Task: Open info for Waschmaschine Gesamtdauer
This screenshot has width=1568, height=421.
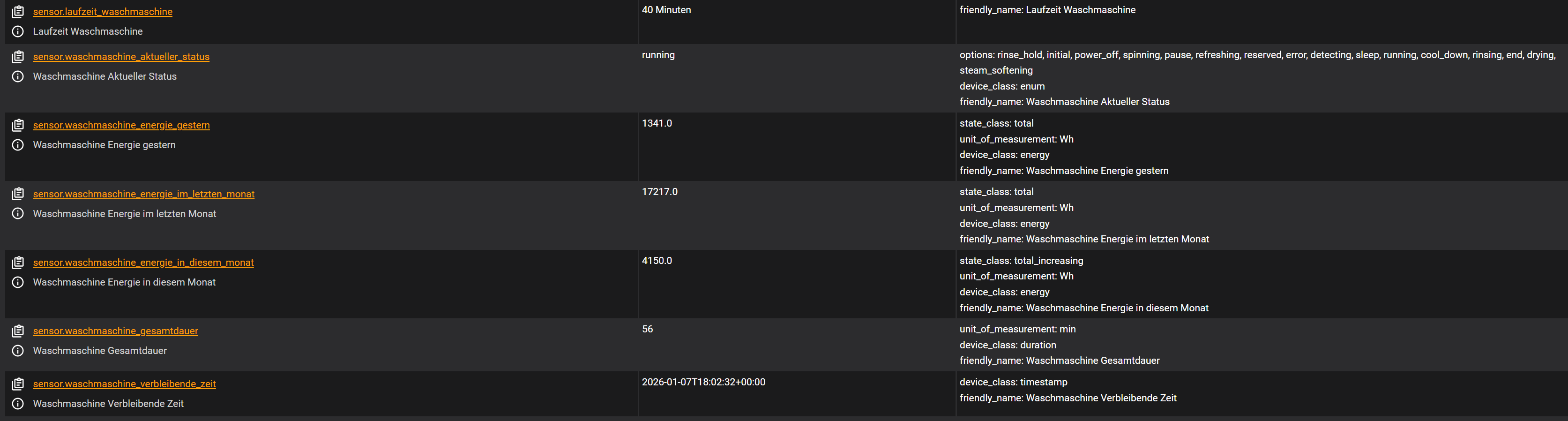Action: (x=18, y=350)
